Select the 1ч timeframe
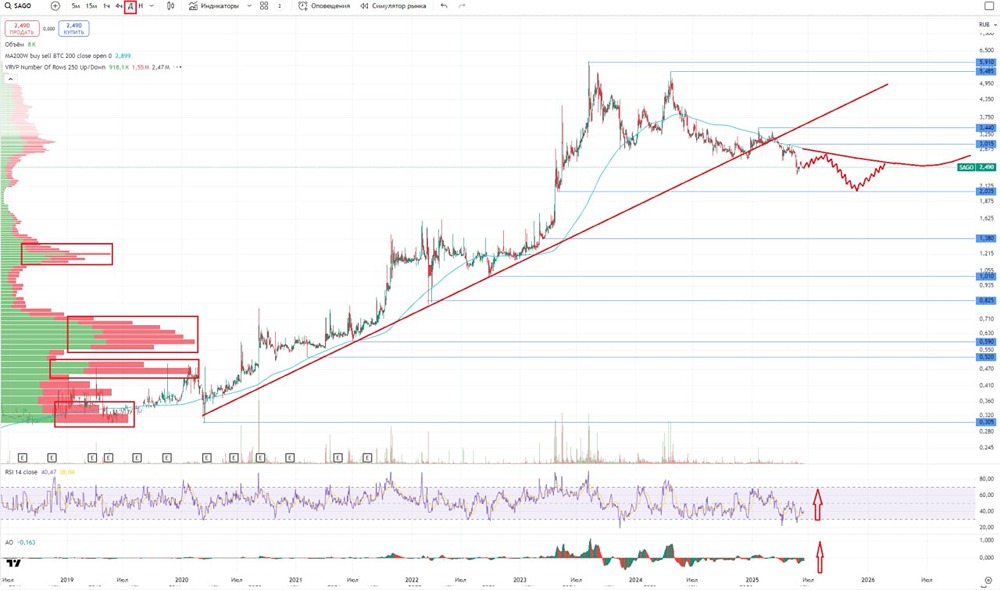1000x590 pixels. pyautogui.click(x=106, y=6)
